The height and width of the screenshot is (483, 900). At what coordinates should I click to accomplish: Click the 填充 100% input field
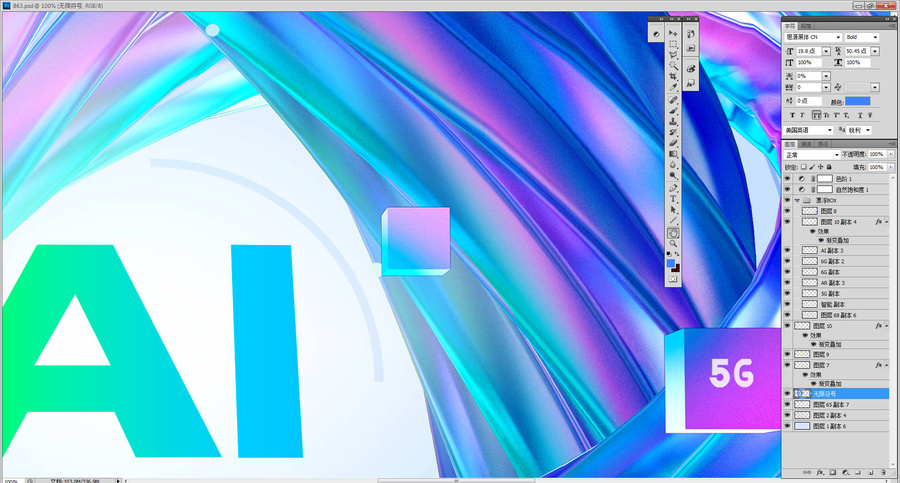coord(876,167)
